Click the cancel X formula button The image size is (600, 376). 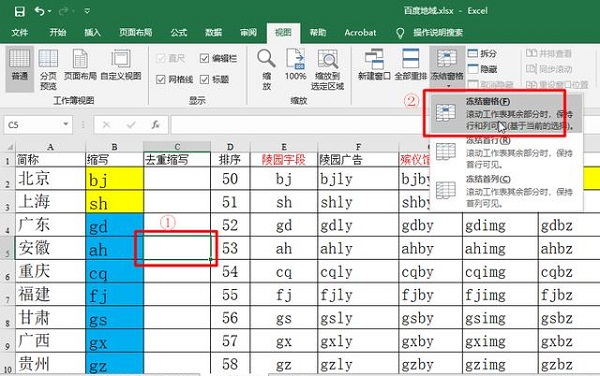(106, 125)
